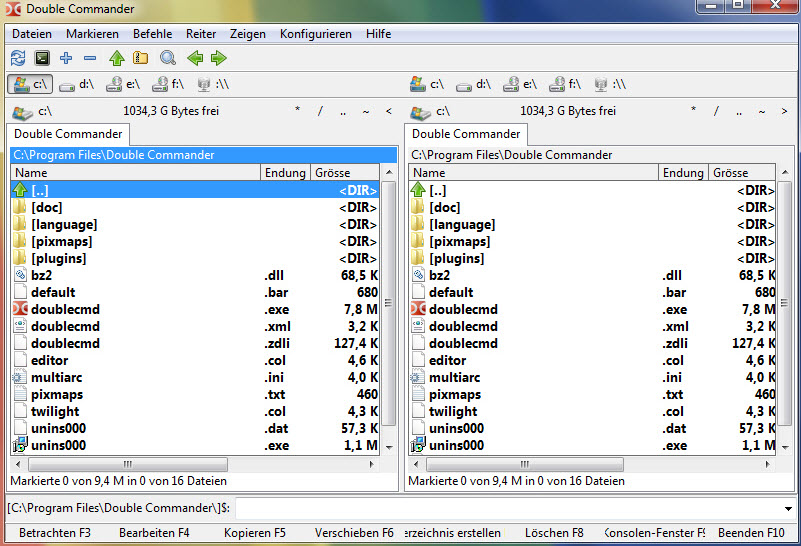Click Verschieben F6 button

(354, 533)
